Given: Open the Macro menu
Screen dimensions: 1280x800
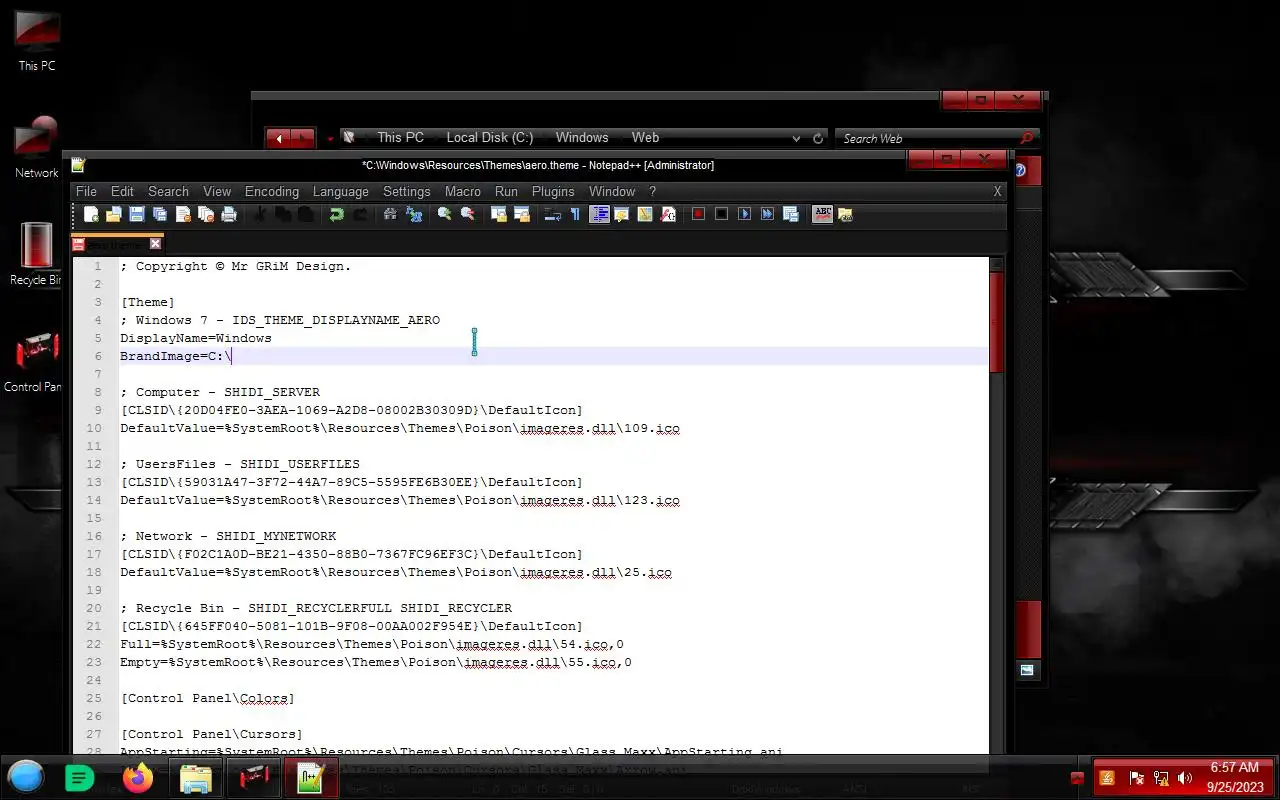Looking at the screenshot, I should click(x=463, y=191).
